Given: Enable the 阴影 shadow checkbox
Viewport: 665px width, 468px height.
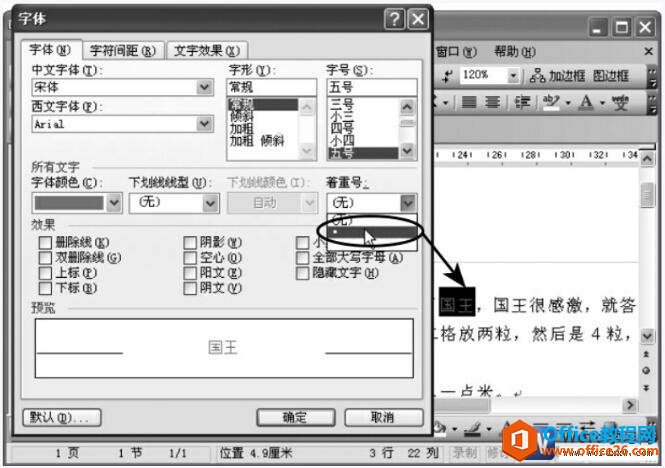Looking at the screenshot, I should pos(190,243).
